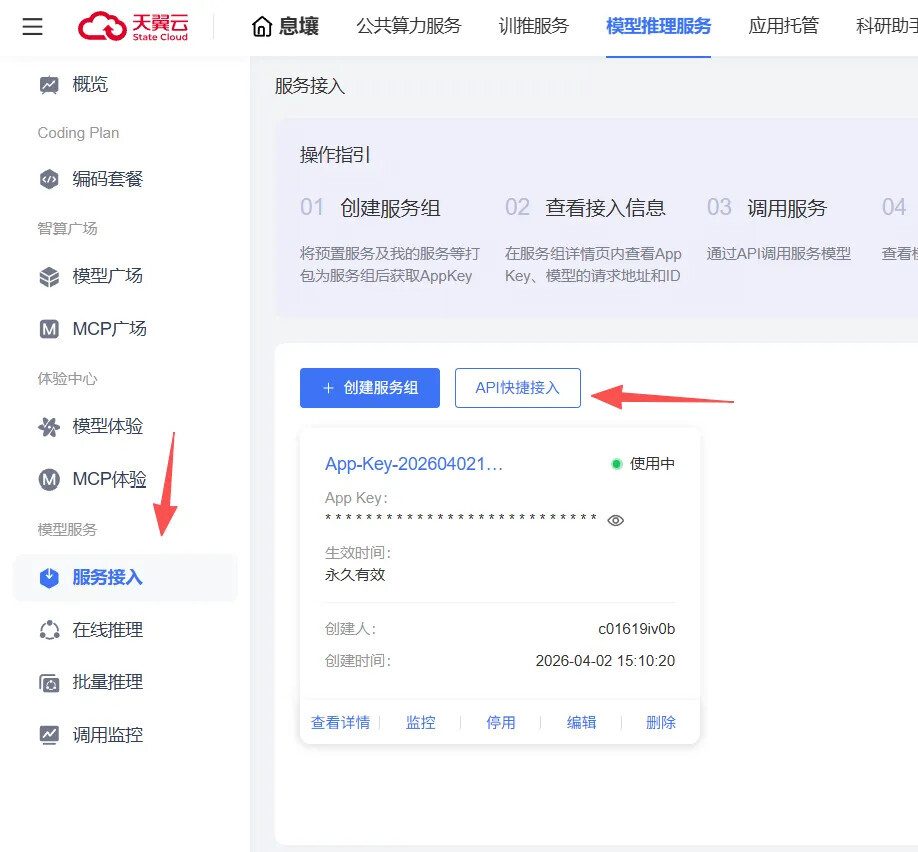
Task: Click the 天翼云 State Cloud logo
Action: [x=133, y=27]
